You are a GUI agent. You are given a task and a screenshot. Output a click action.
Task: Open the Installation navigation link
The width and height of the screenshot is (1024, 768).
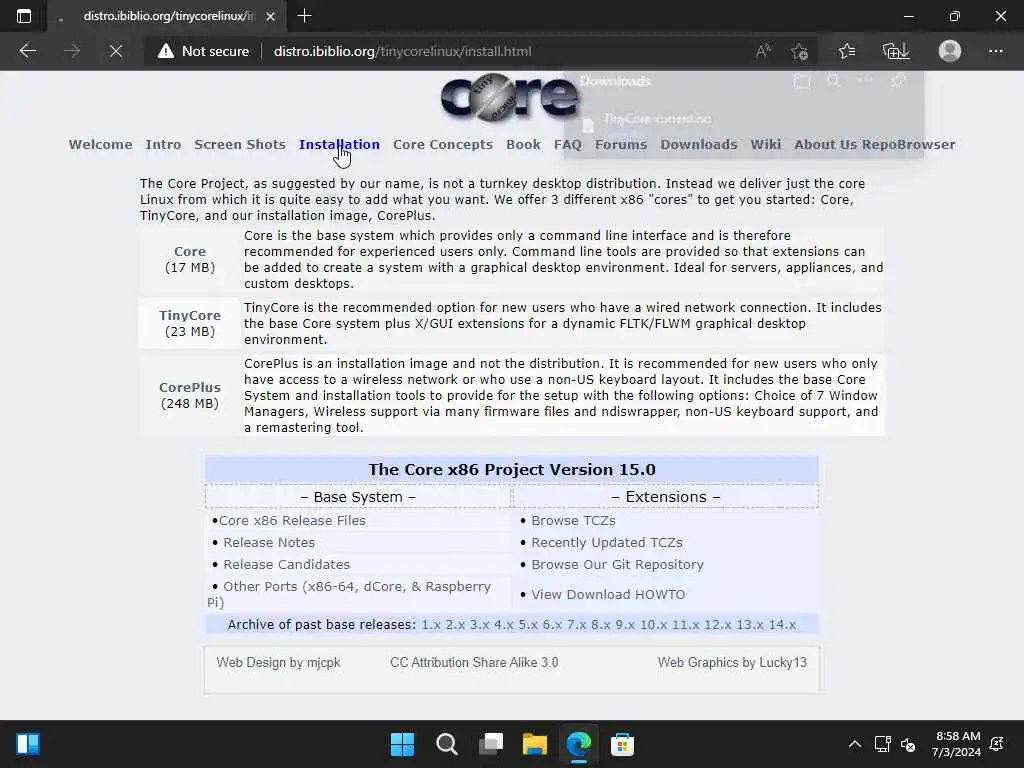point(340,144)
